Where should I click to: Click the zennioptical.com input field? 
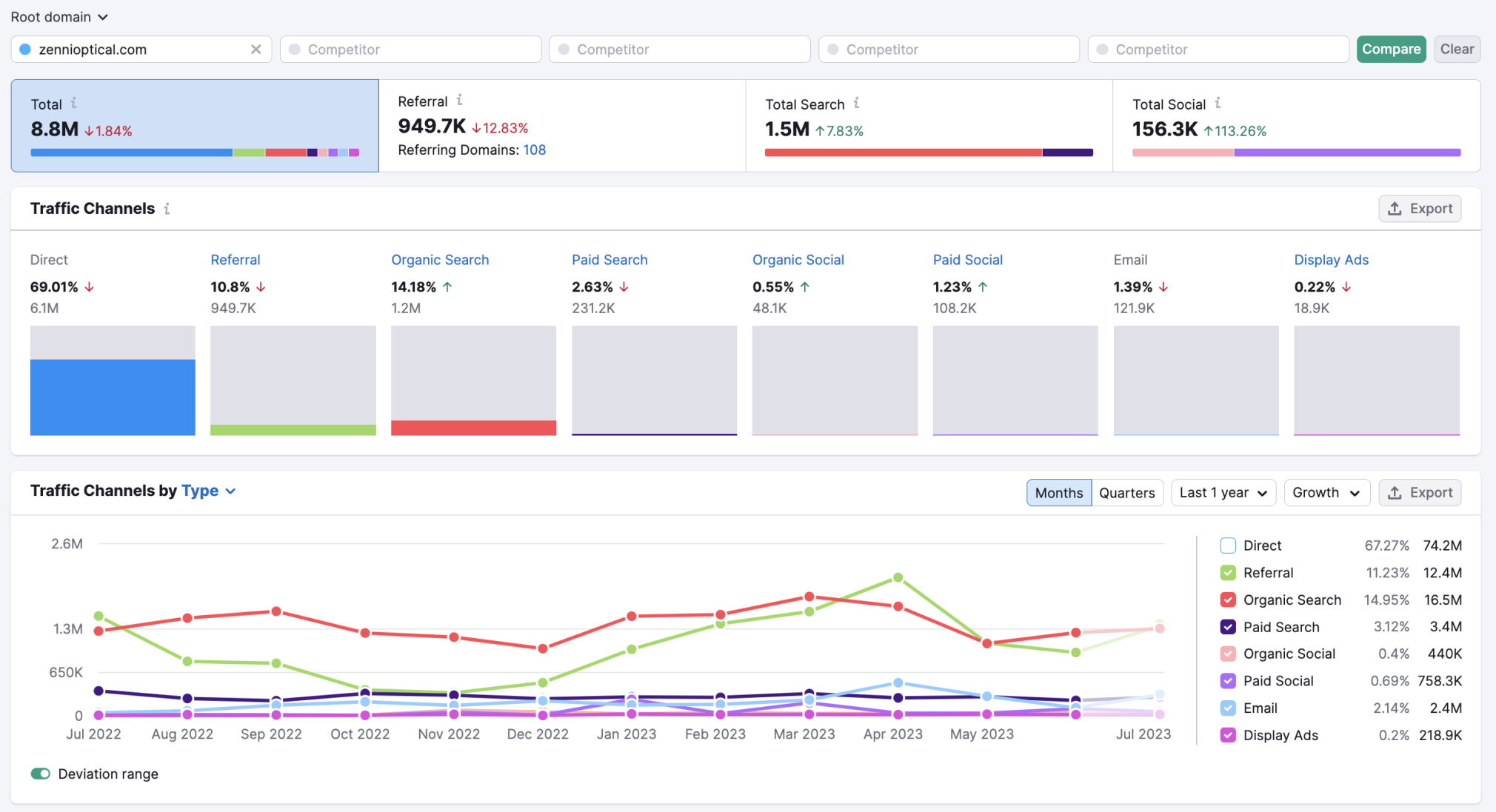pos(140,48)
